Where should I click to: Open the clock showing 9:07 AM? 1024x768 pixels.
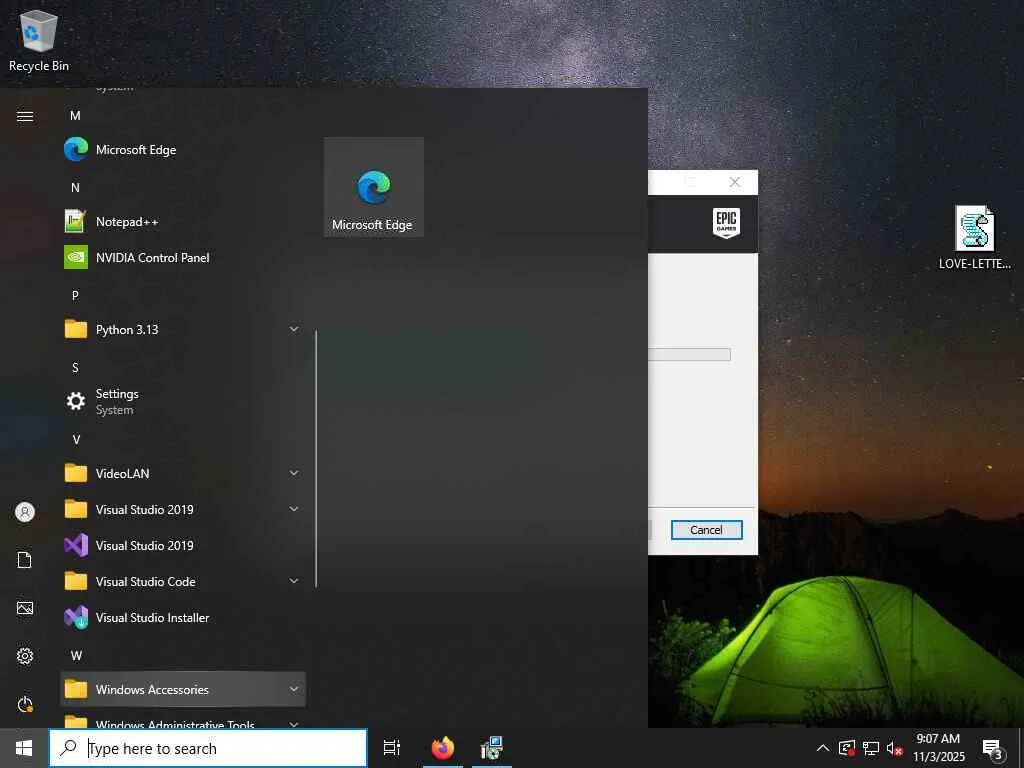[x=938, y=748]
